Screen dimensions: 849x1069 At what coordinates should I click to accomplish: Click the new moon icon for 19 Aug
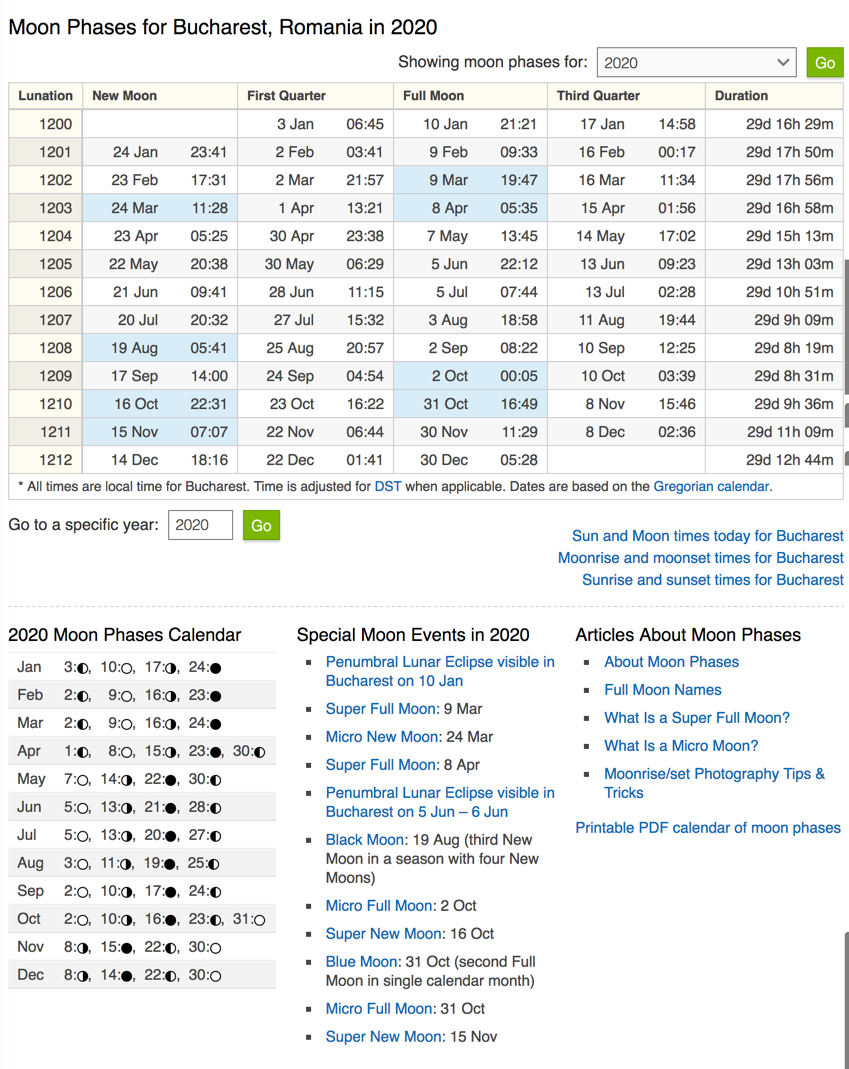172,863
